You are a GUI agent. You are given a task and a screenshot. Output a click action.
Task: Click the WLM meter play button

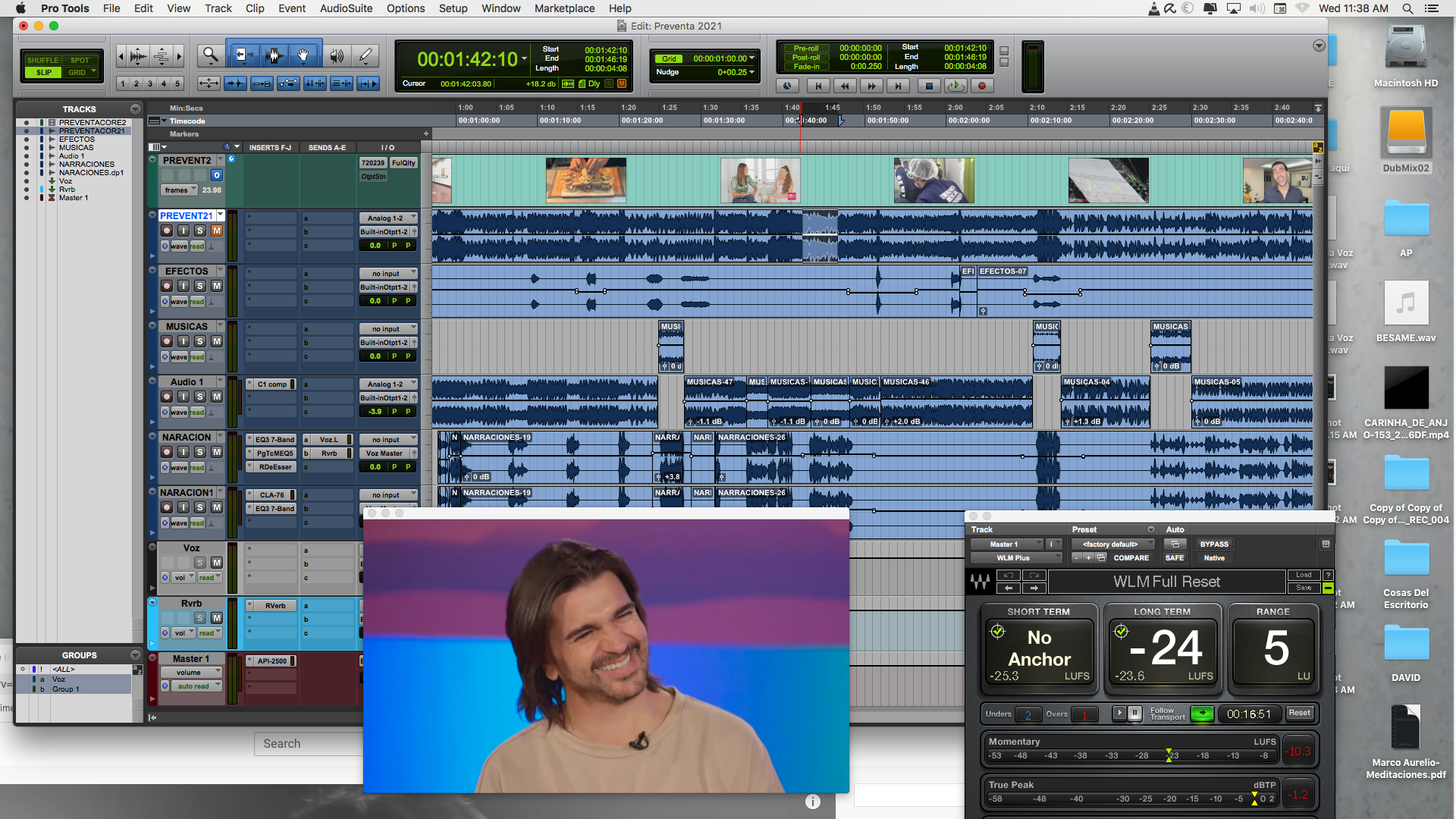[1119, 713]
